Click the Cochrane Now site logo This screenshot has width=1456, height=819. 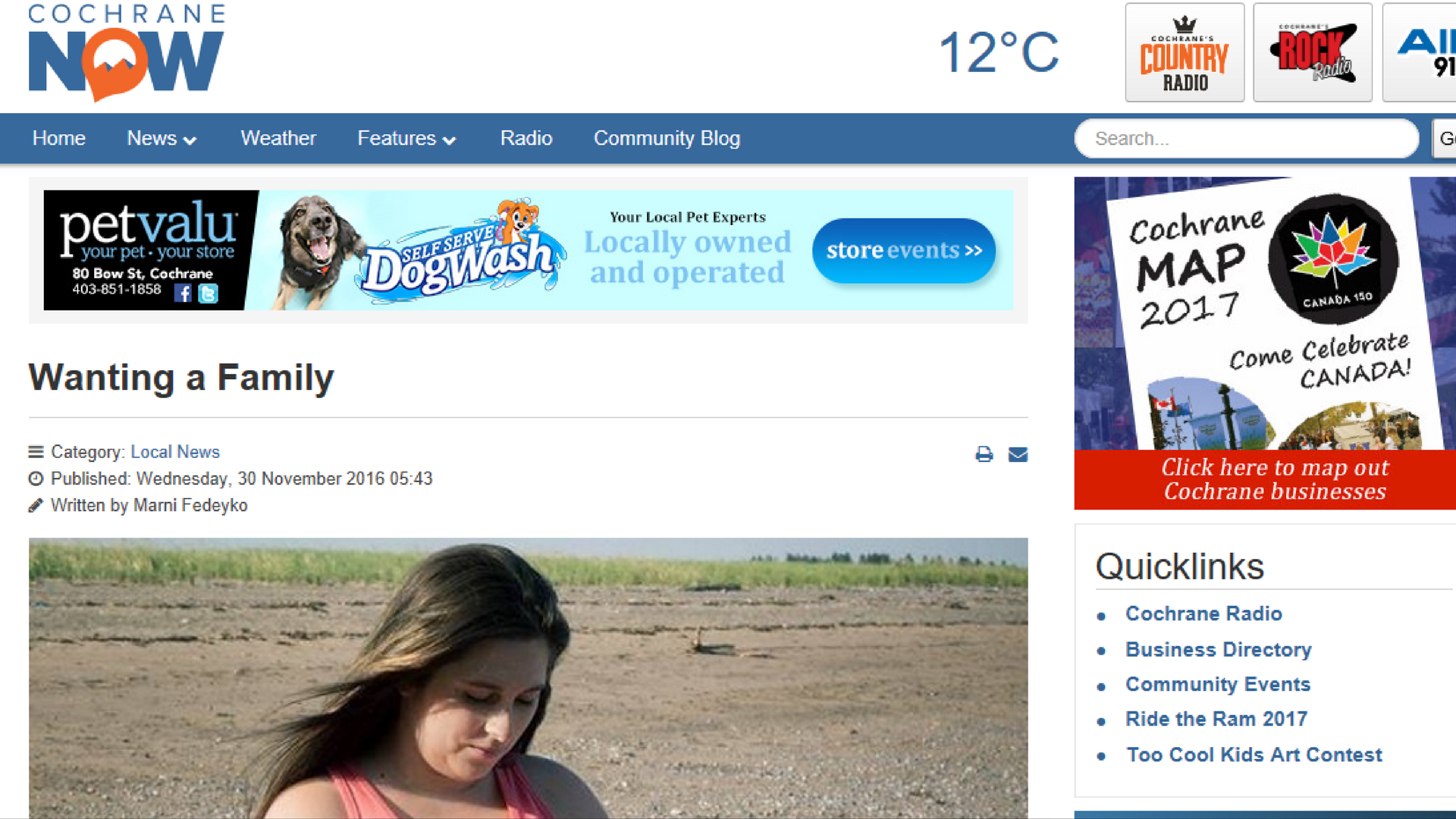pos(127,52)
